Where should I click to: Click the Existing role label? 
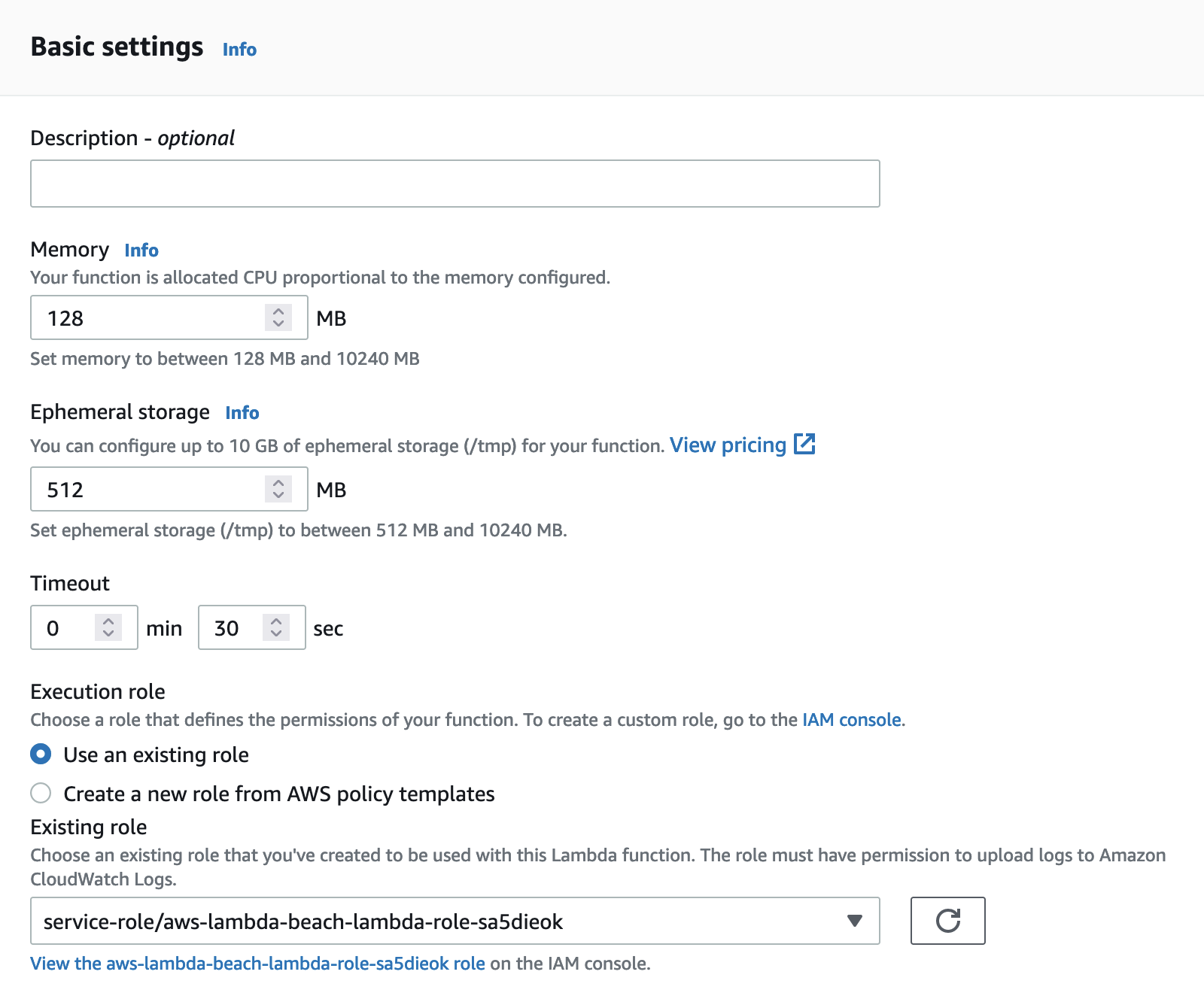tap(89, 827)
